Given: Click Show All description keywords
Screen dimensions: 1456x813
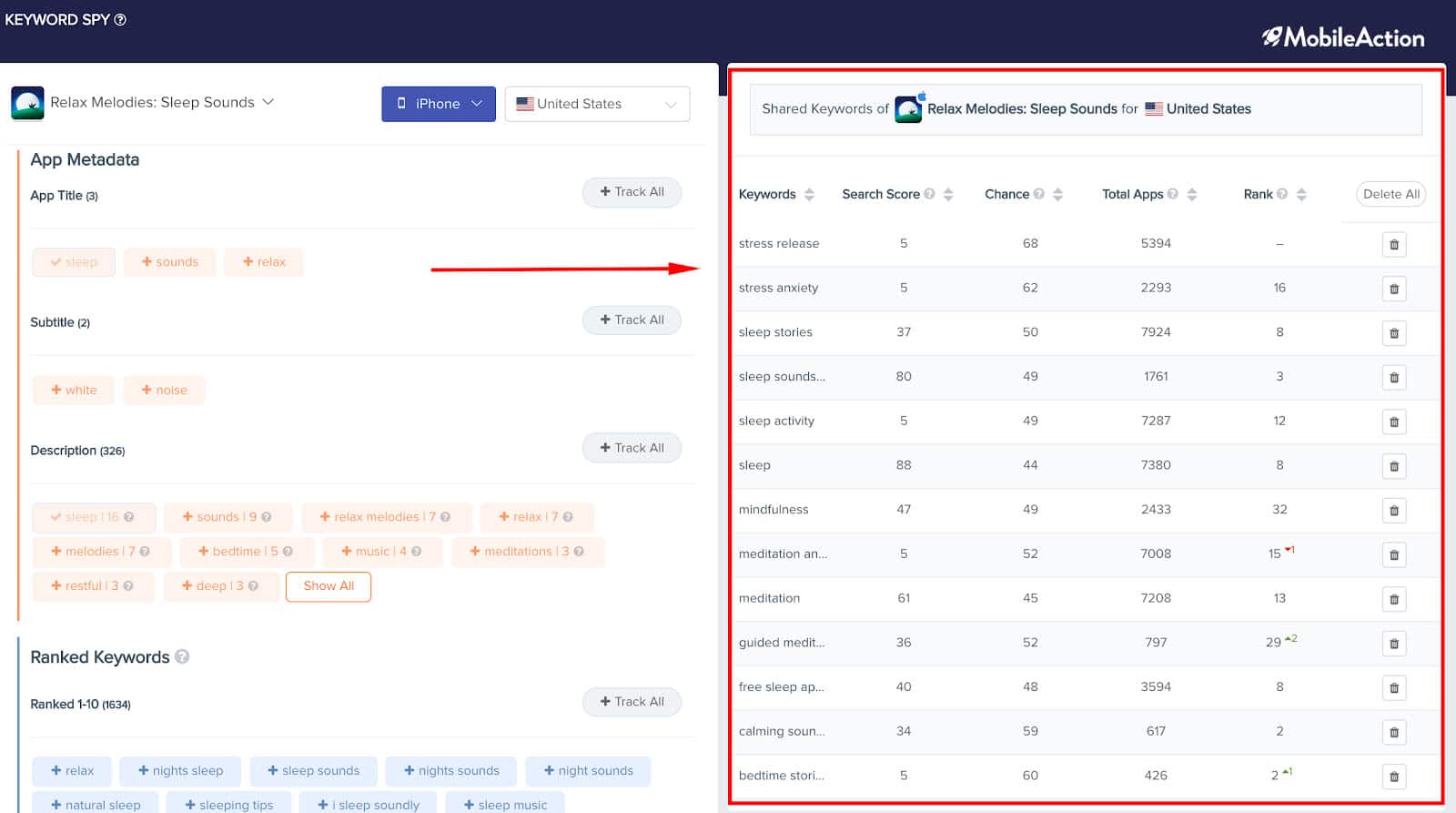Looking at the screenshot, I should point(329,586).
